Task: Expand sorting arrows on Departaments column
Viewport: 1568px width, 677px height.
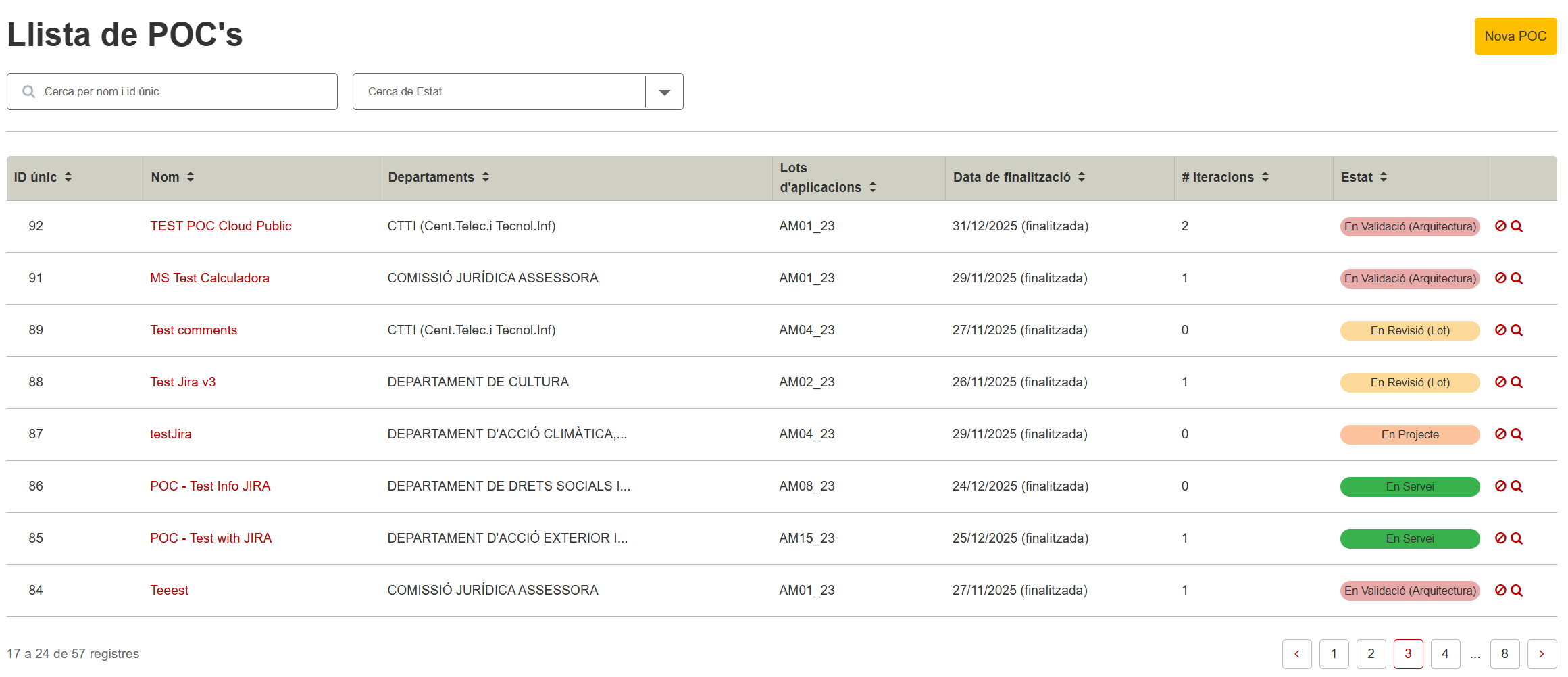Action: [x=486, y=176]
